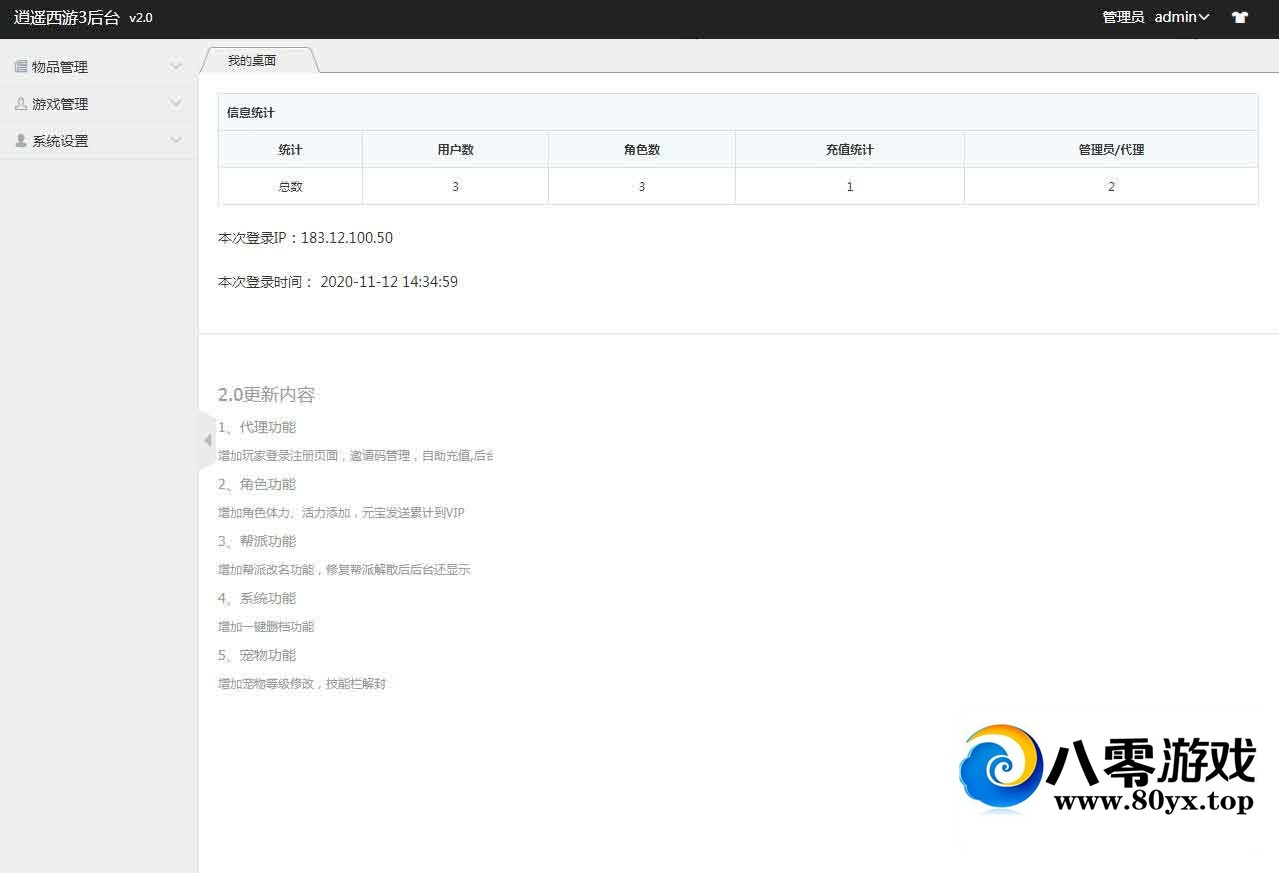Click the 系统设置 person icon

point(20,141)
